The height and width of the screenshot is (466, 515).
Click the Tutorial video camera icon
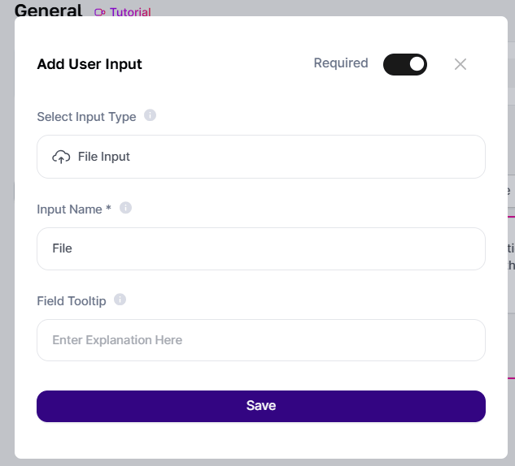(x=100, y=13)
